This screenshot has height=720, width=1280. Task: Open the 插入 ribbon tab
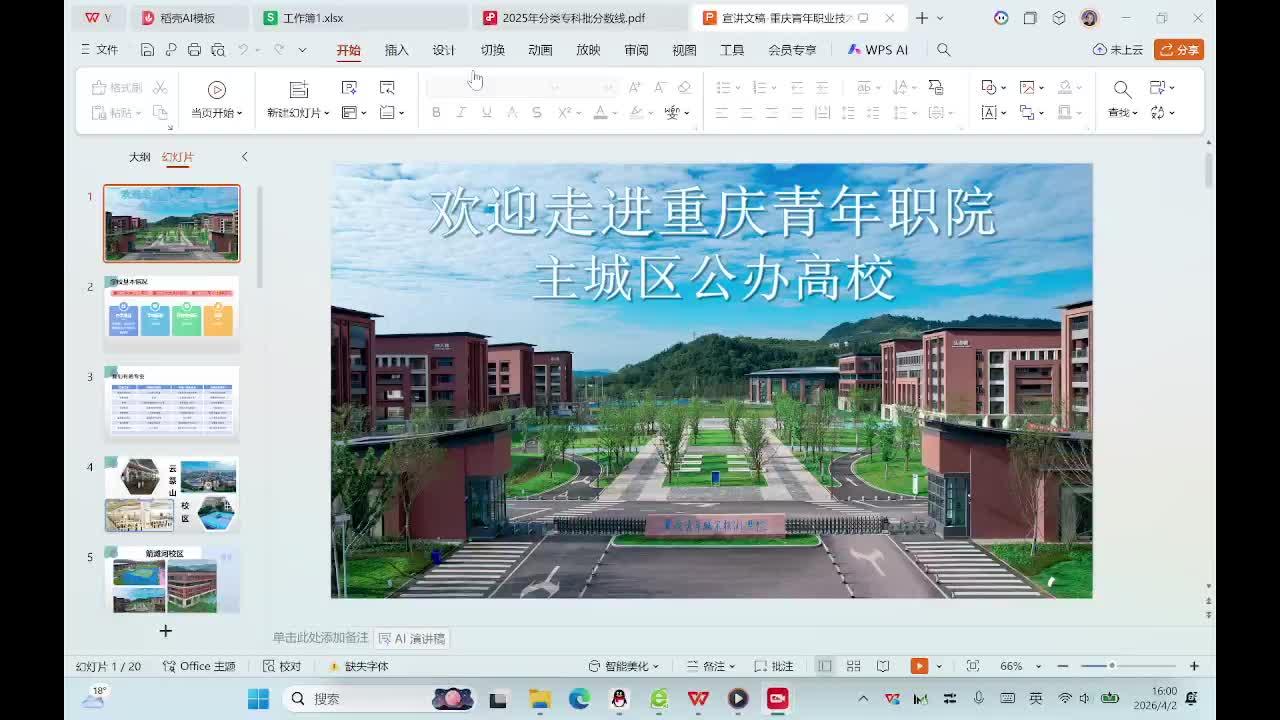pos(396,50)
